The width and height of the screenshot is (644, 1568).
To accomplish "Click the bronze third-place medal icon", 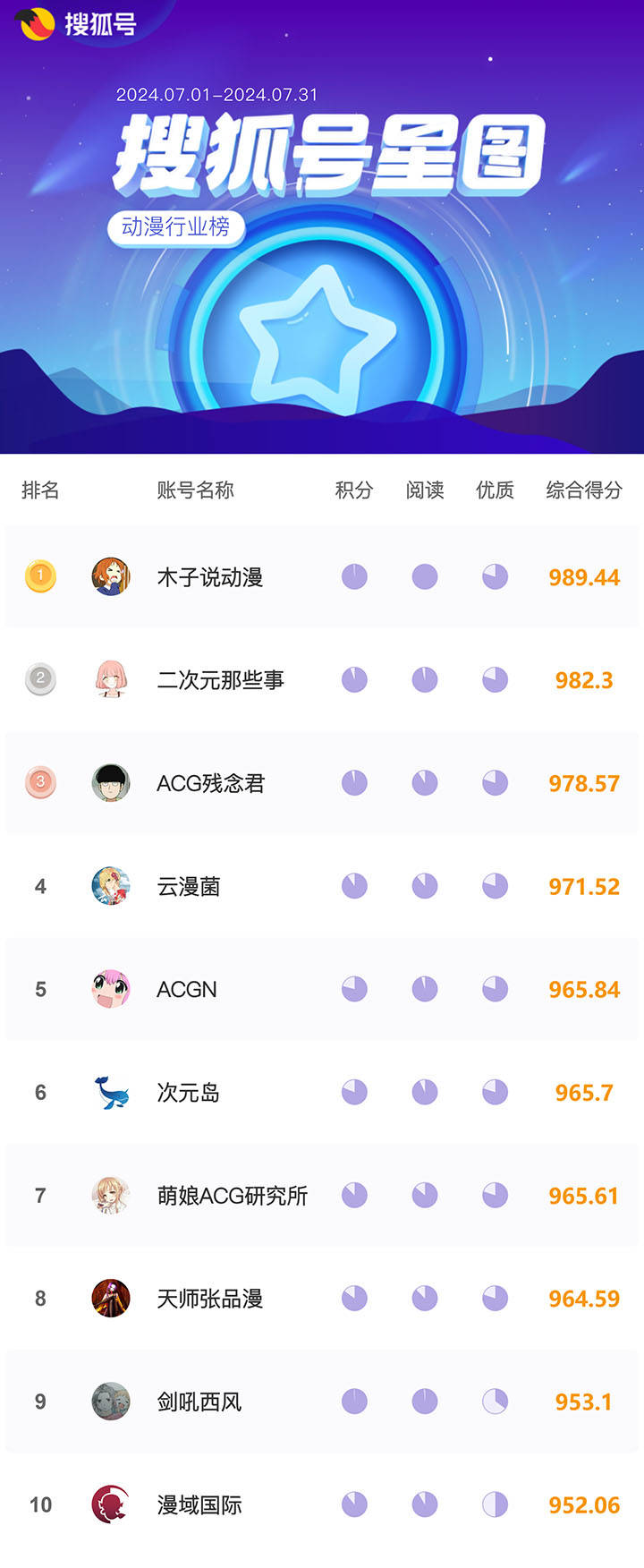I will (40, 782).
